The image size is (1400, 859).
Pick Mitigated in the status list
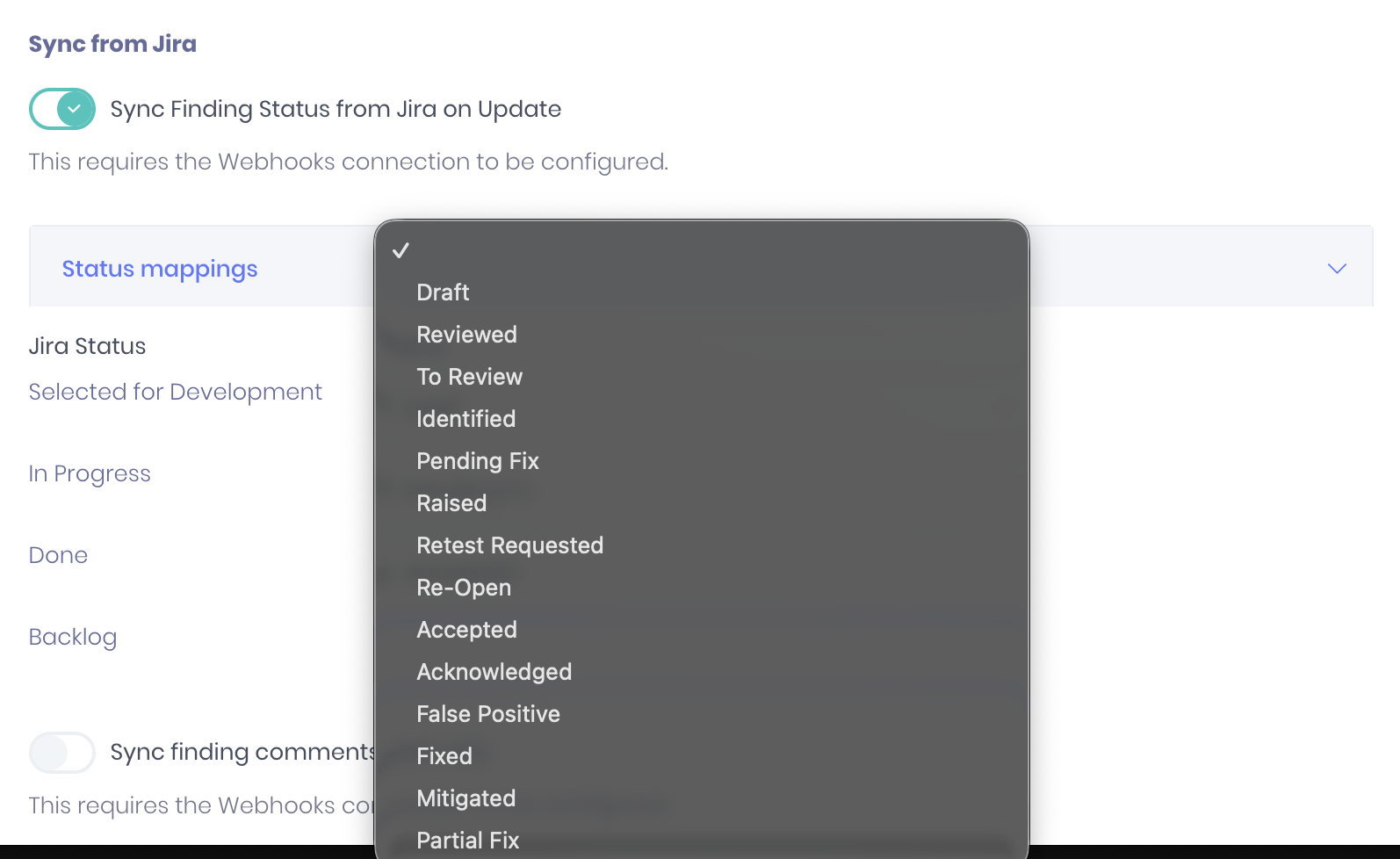click(701, 798)
